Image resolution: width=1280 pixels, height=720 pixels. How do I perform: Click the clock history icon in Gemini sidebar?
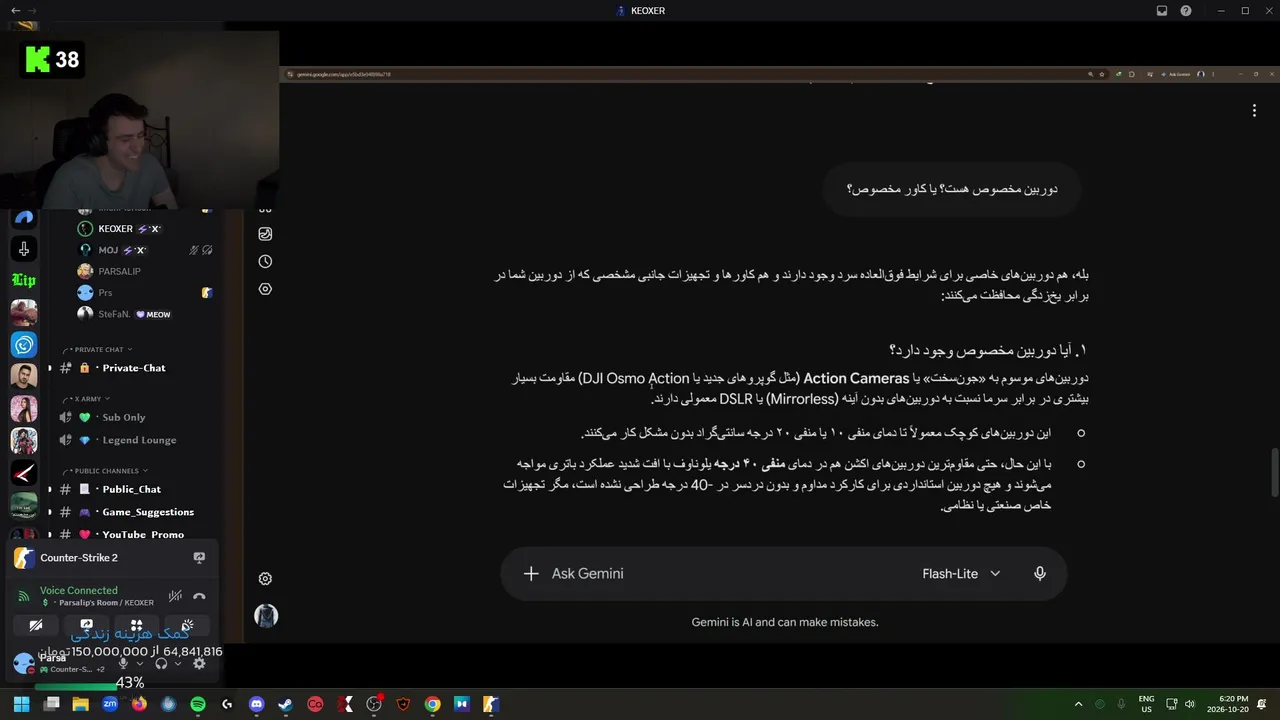[x=265, y=262]
